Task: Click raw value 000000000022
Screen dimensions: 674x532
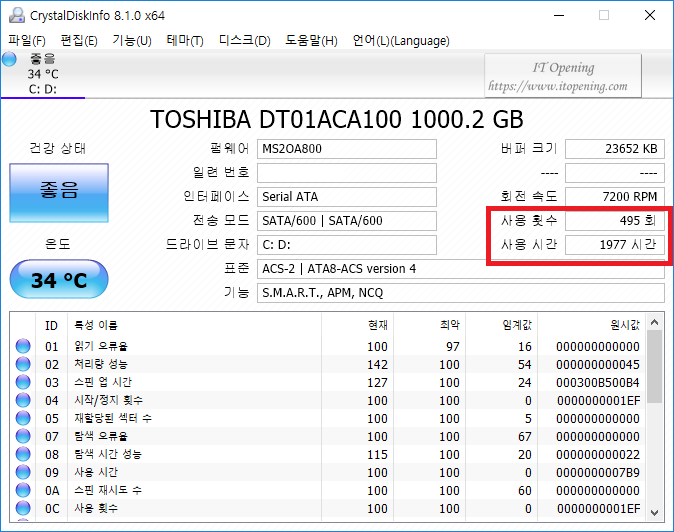Action: click(597, 455)
